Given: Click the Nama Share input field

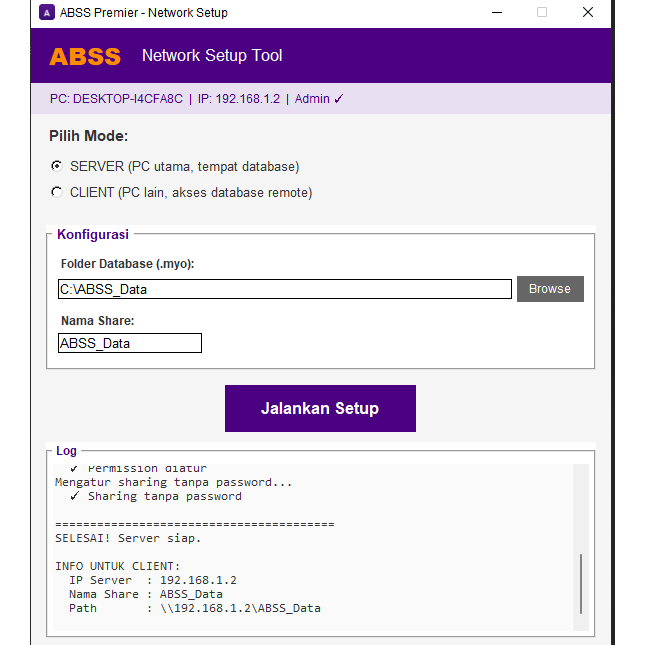Looking at the screenshot, I should [x=130, y=343].
